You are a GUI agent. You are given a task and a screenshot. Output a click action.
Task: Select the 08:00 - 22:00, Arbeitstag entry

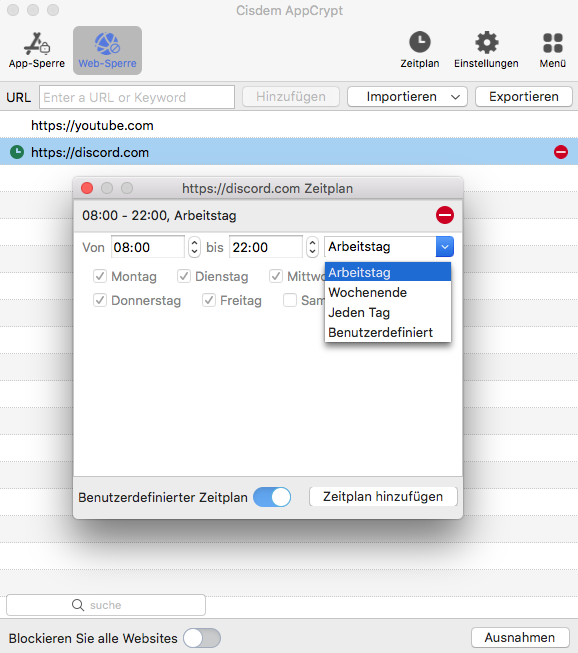268,215
